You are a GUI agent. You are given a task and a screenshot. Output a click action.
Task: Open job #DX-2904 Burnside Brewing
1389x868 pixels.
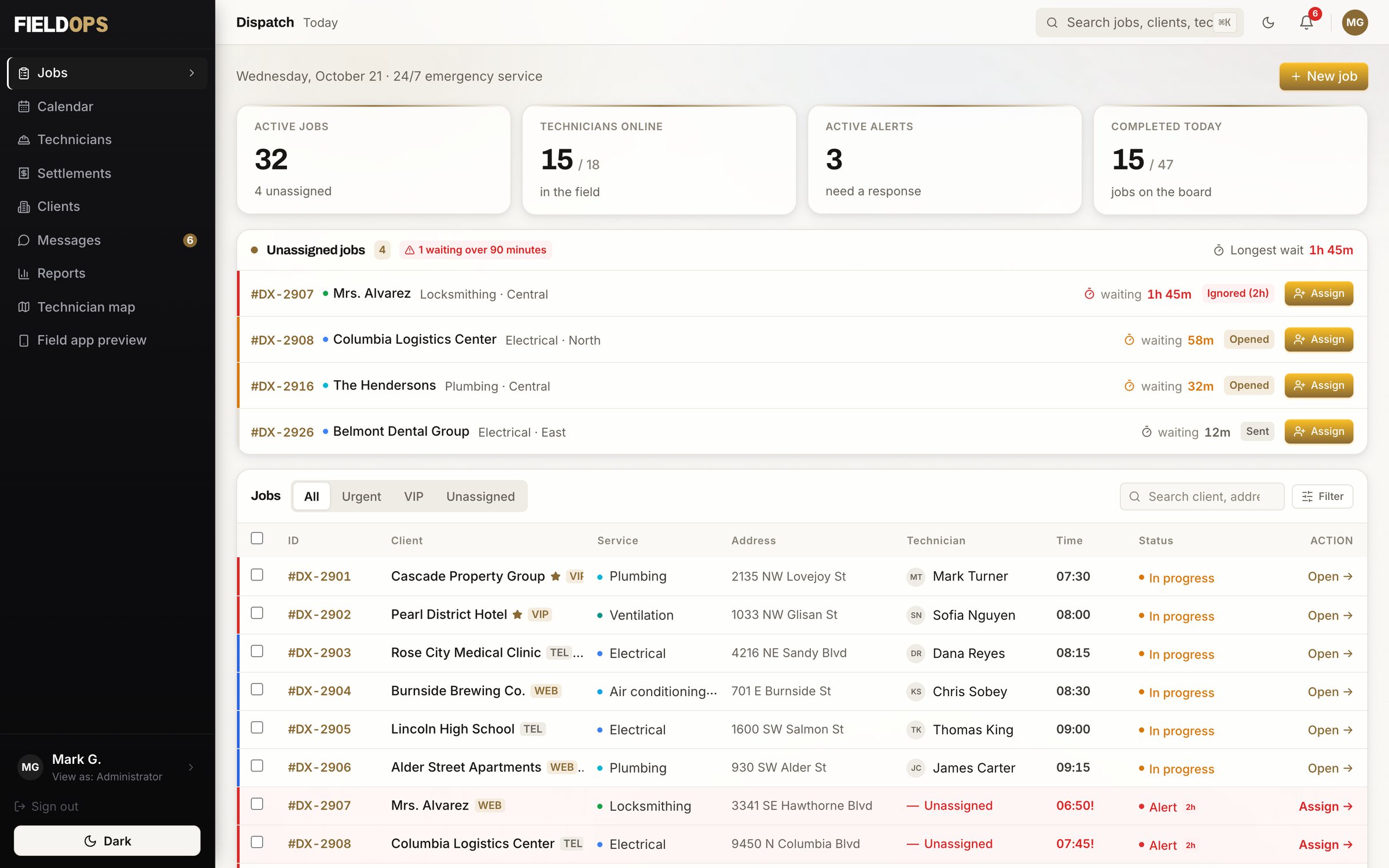pyautogui.click(x=1330, y=692)
